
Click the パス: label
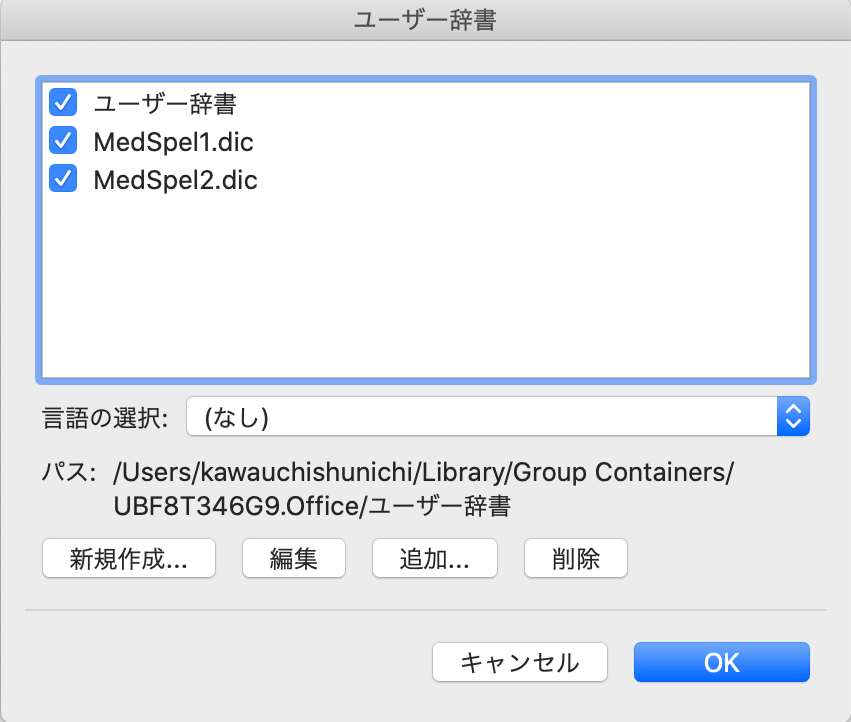click(x=69, y=472)
